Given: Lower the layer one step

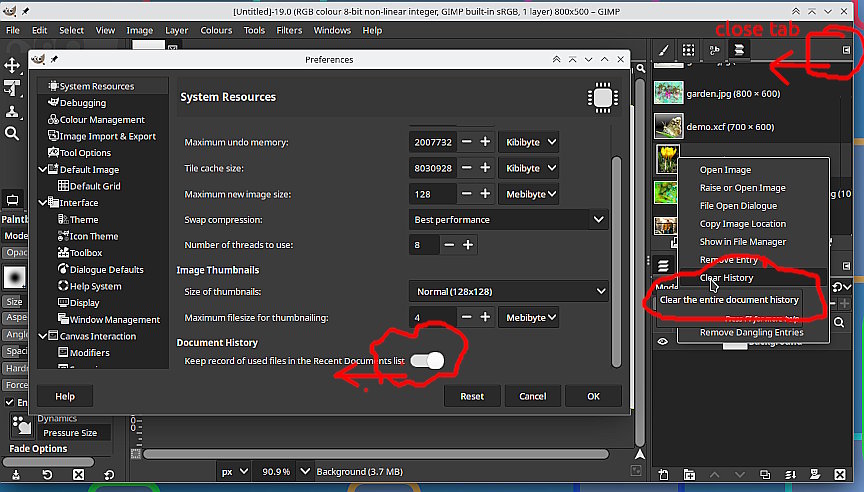Looking at the screenshot, I should pos(739,474).
